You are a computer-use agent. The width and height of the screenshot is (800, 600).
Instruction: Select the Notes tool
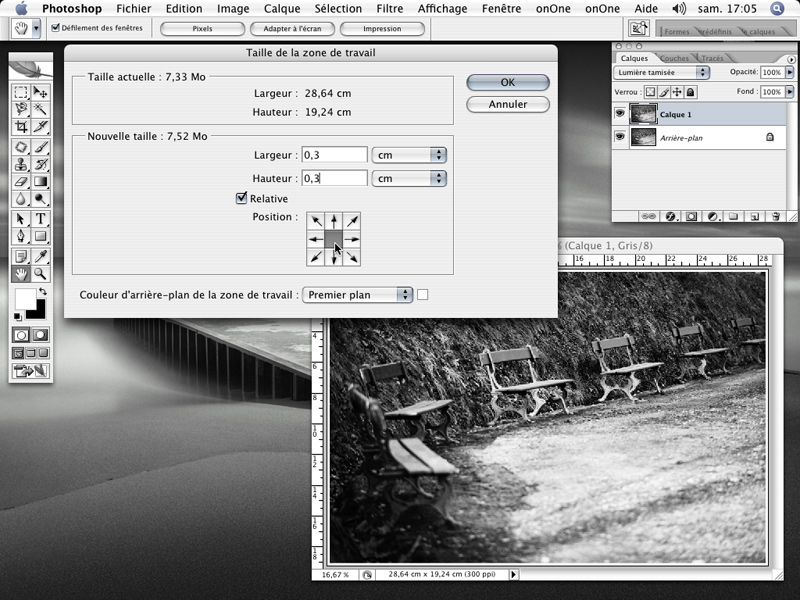pos(21,256)
